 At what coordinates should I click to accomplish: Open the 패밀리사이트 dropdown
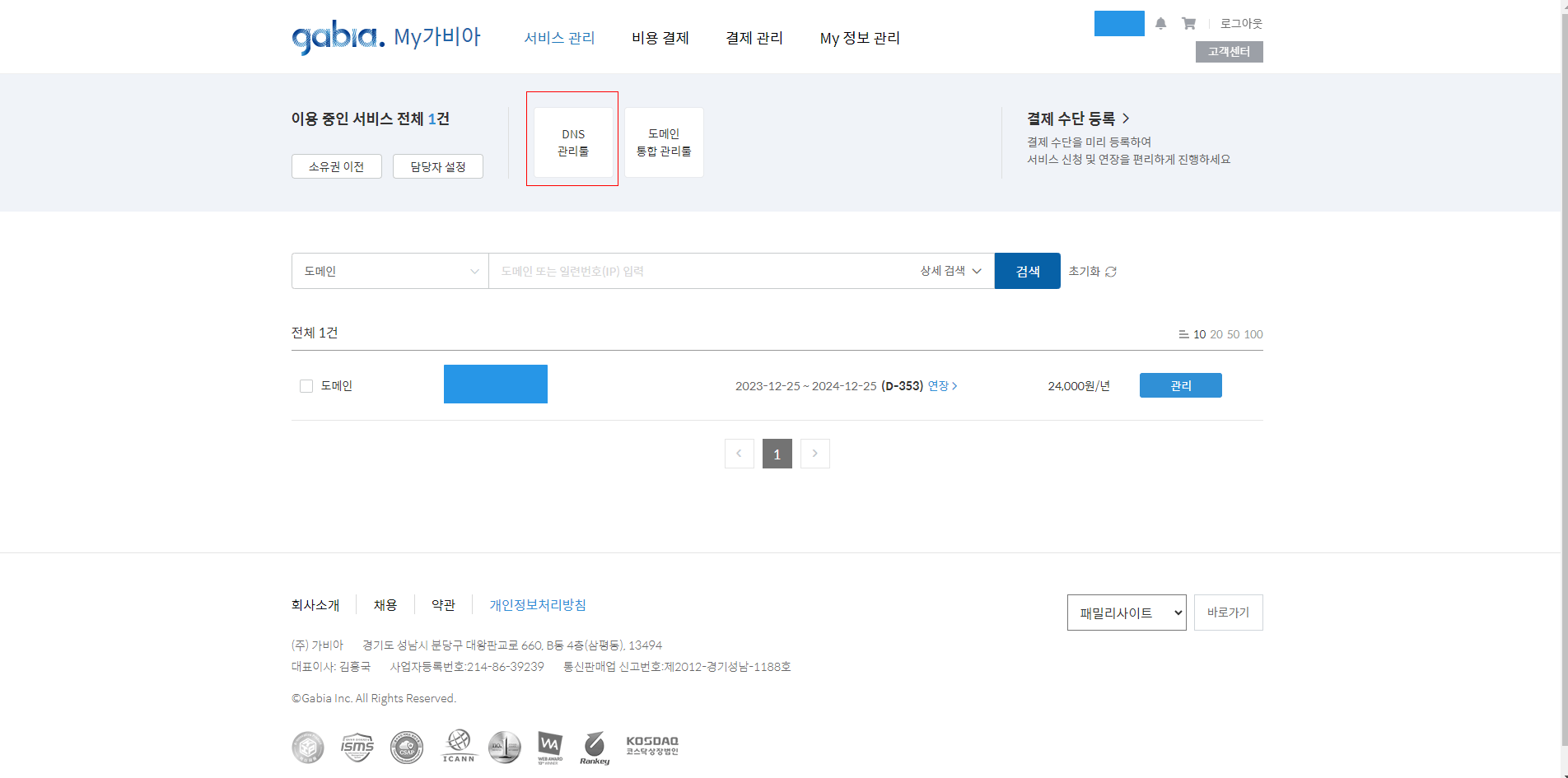1127,612
